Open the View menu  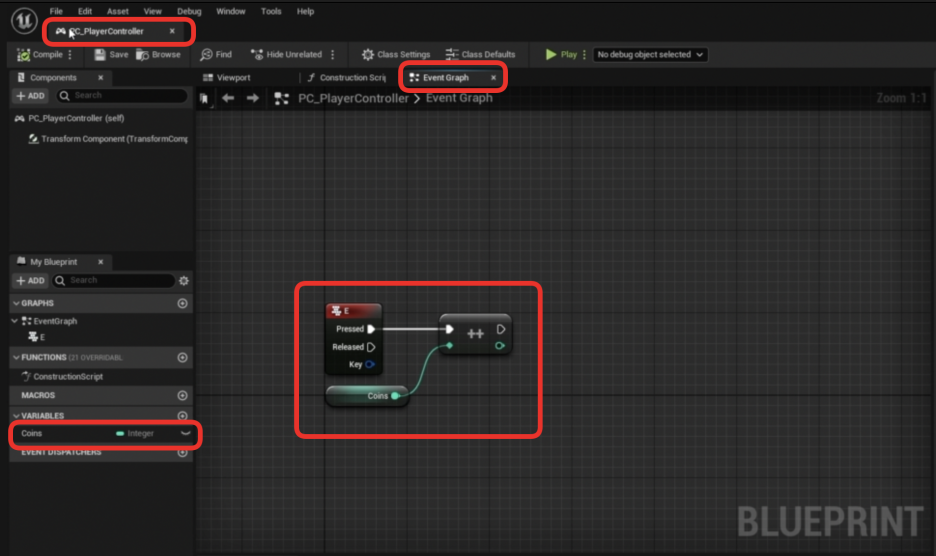tap(152, 11)
